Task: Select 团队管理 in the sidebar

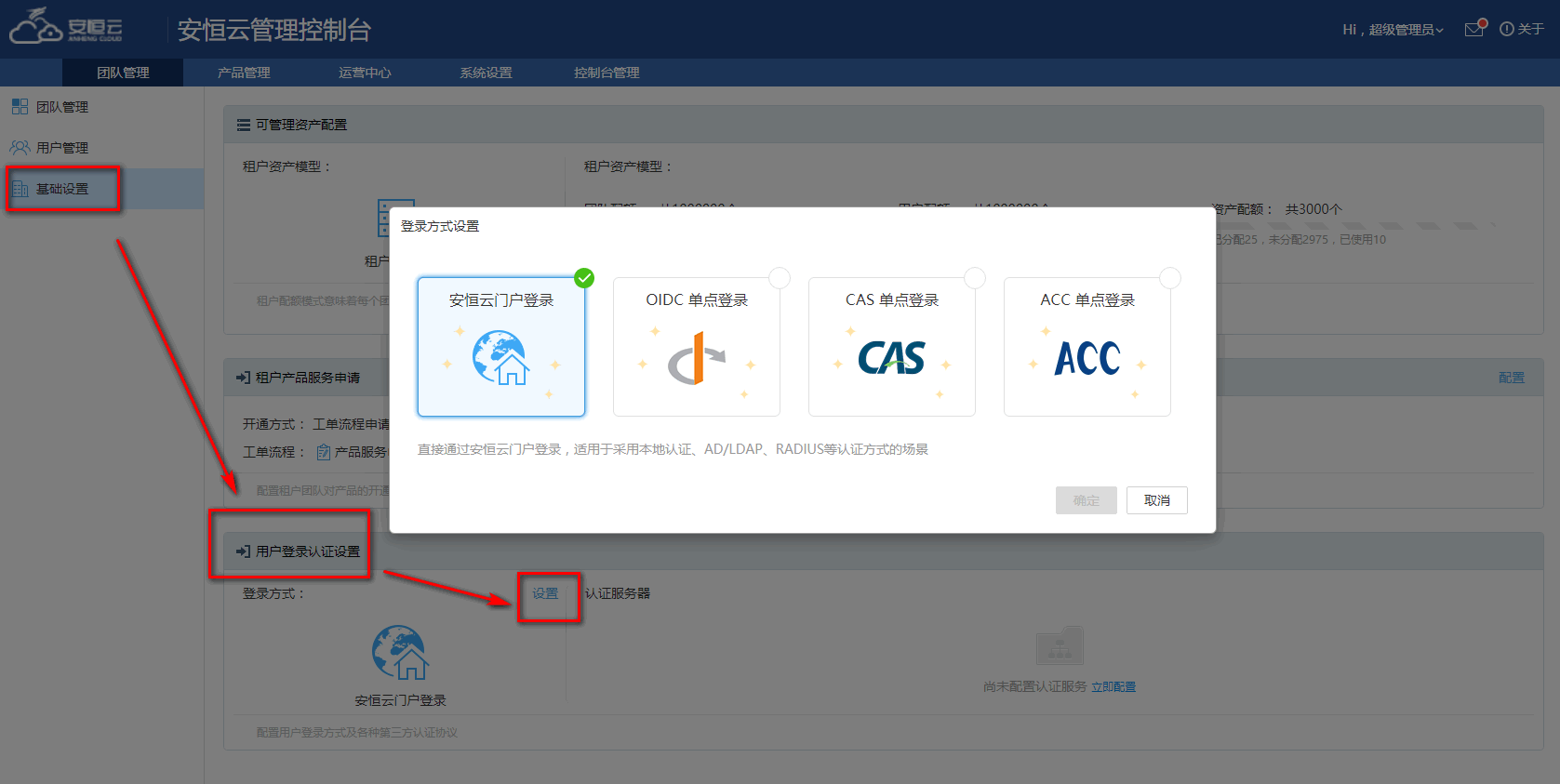Action: coord(102,107)
